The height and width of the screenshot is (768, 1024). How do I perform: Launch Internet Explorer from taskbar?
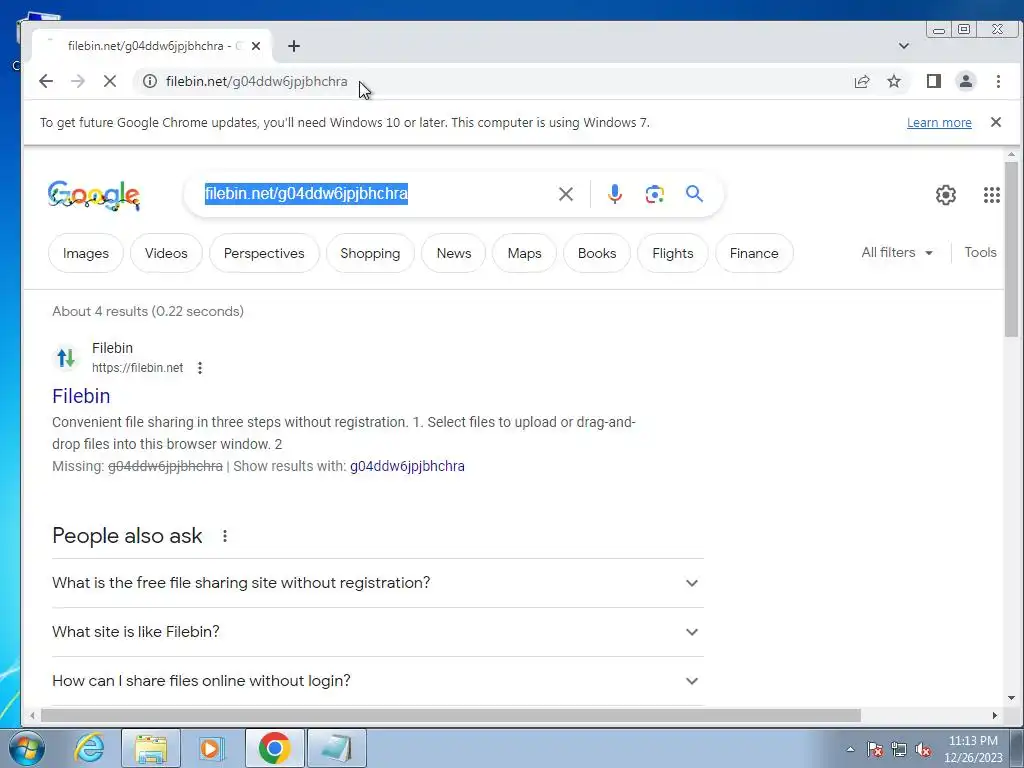pos(89,748)
